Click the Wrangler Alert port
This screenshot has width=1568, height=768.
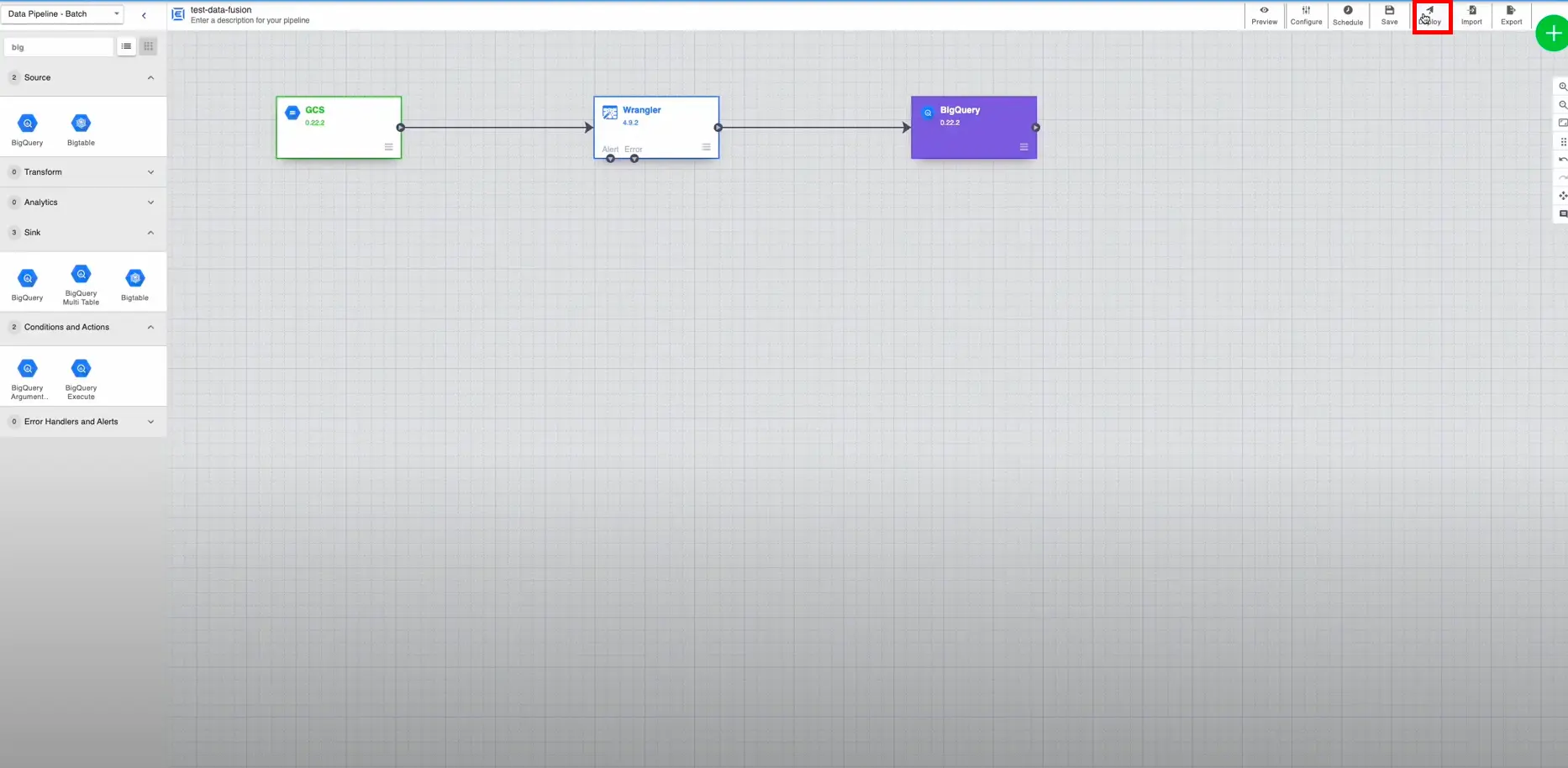point(611,158)
